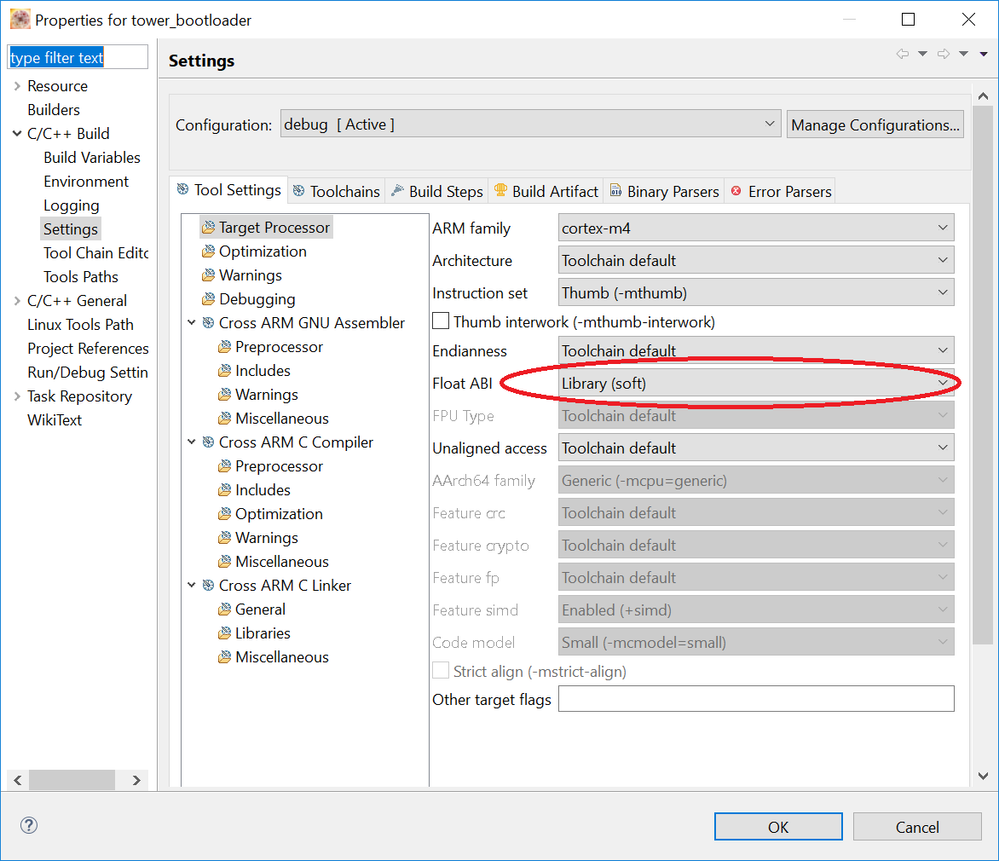The height and width of the screenshot is (861, 999).
Task: Open the Float ABI dropdown
Action: click(x=756, y=383)
